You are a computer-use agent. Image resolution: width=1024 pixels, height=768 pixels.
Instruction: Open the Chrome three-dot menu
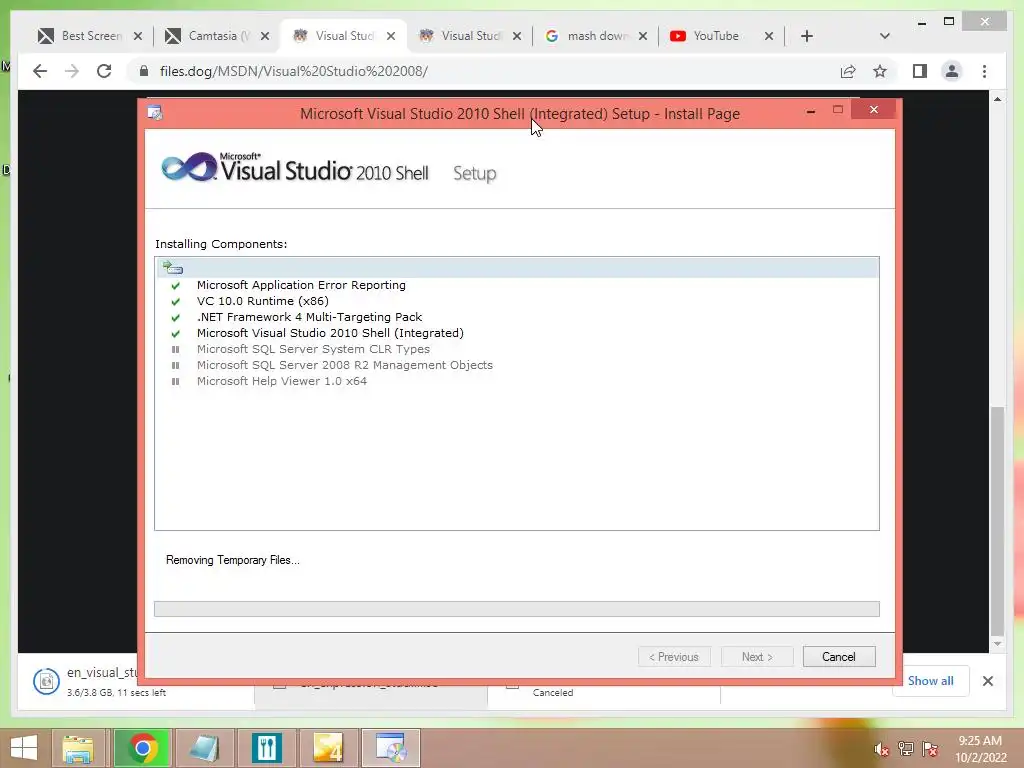984,71
